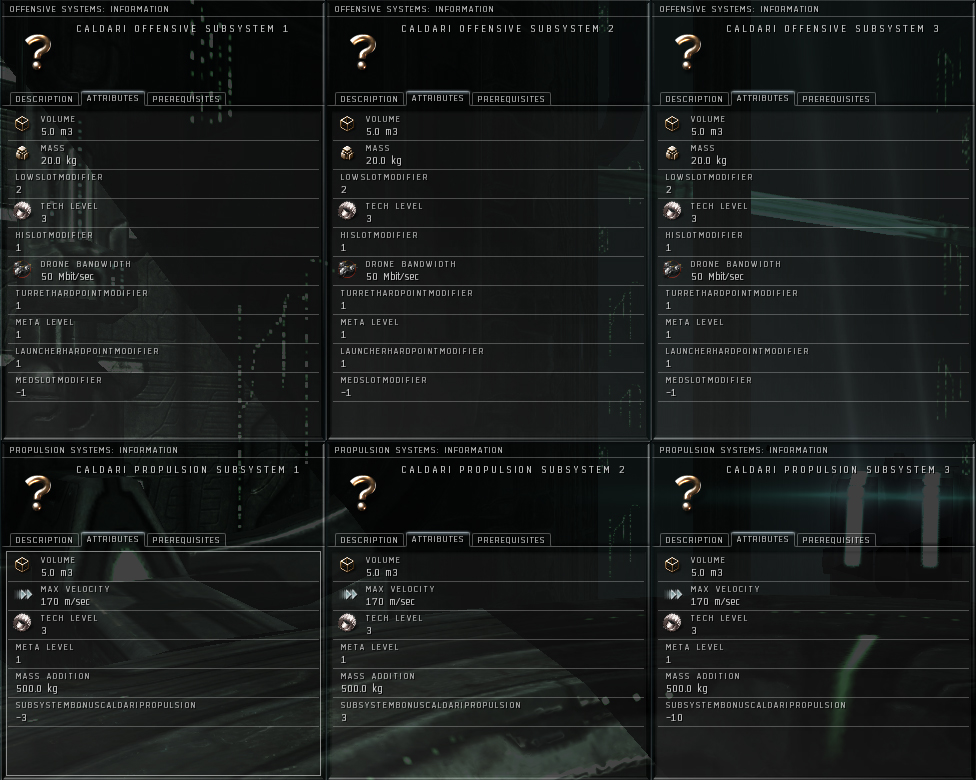
Task: Click Max Velocity arrows icon in Propulsion Subsystem 1
Action: pyautogui.click(x=24, y=594)
